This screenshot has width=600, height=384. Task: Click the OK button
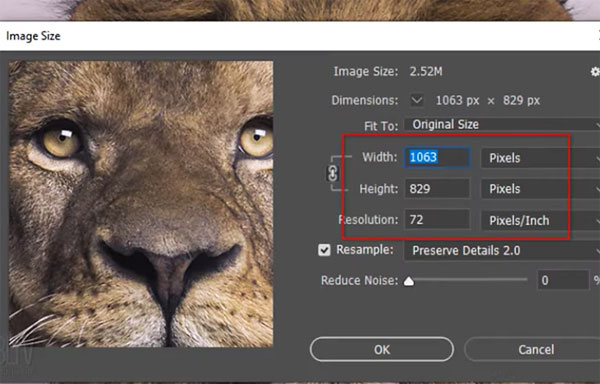382,350
